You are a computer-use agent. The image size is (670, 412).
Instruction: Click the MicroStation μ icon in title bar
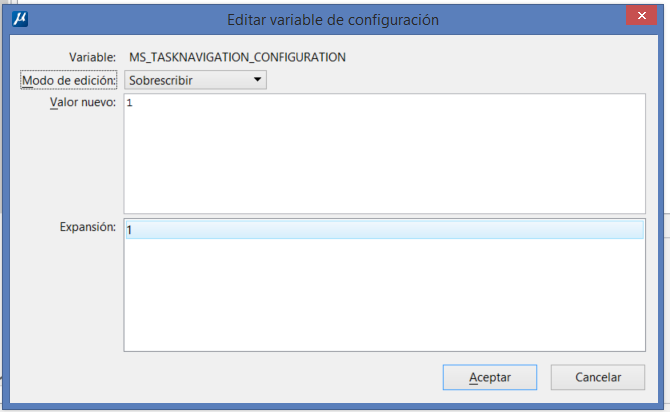20,19
